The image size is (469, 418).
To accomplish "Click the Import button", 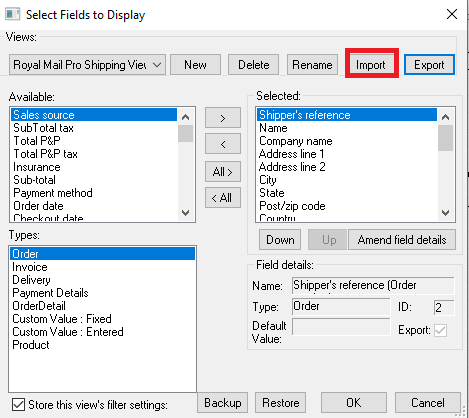I will 371,65.
